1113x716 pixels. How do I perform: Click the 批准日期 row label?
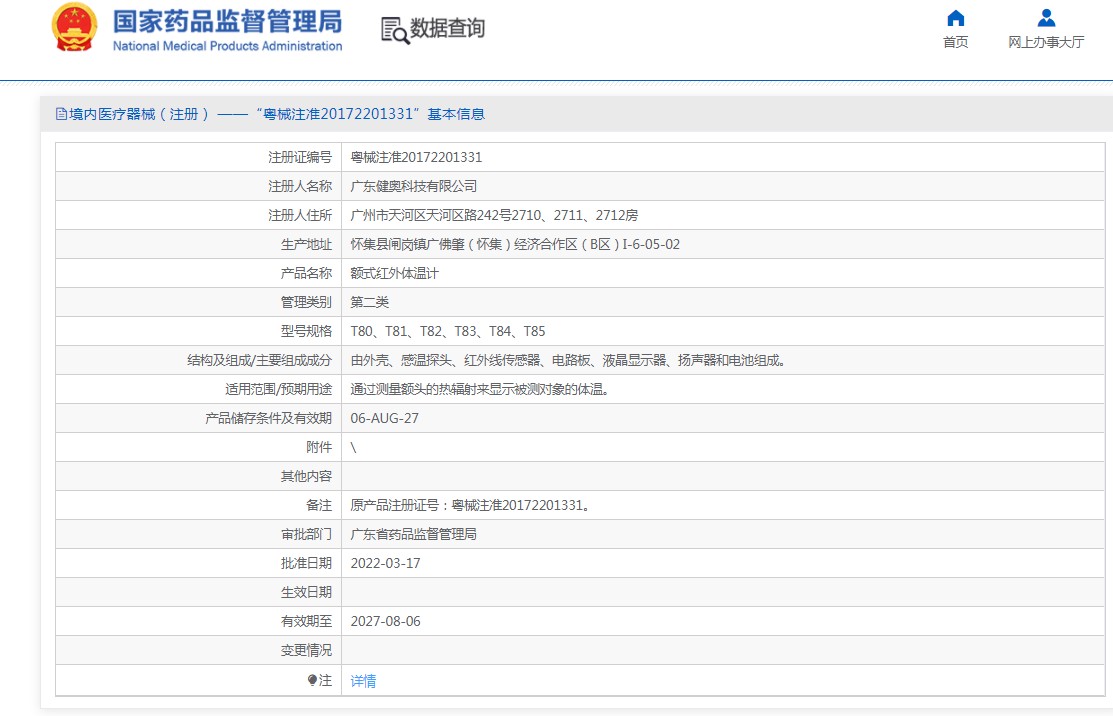coord(307,563)
